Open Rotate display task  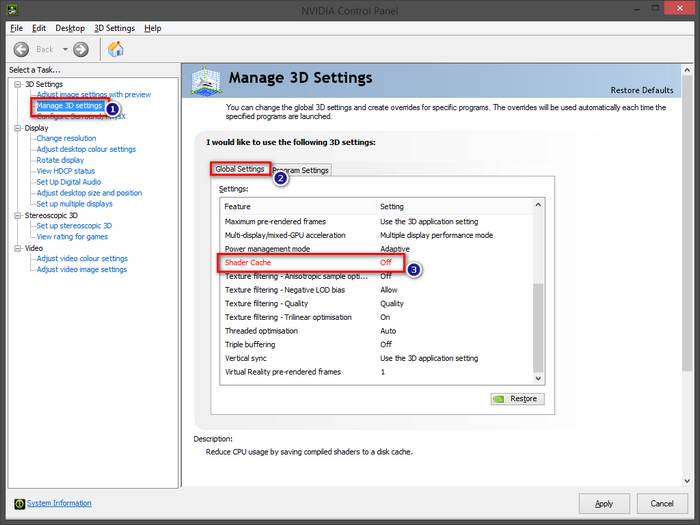(60, 160)
